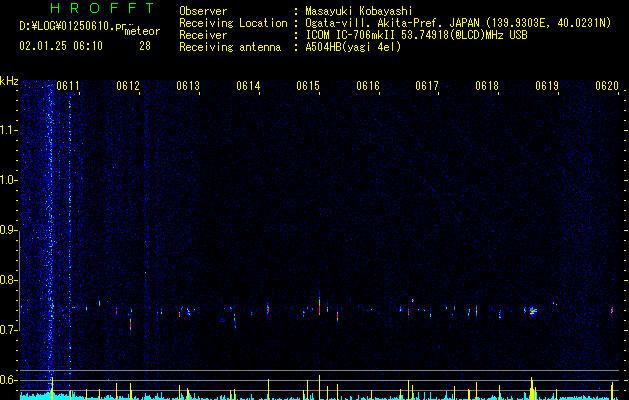Click the Receiving Location coordinates line
629x400 pixels.
click(x=458, y=23)
